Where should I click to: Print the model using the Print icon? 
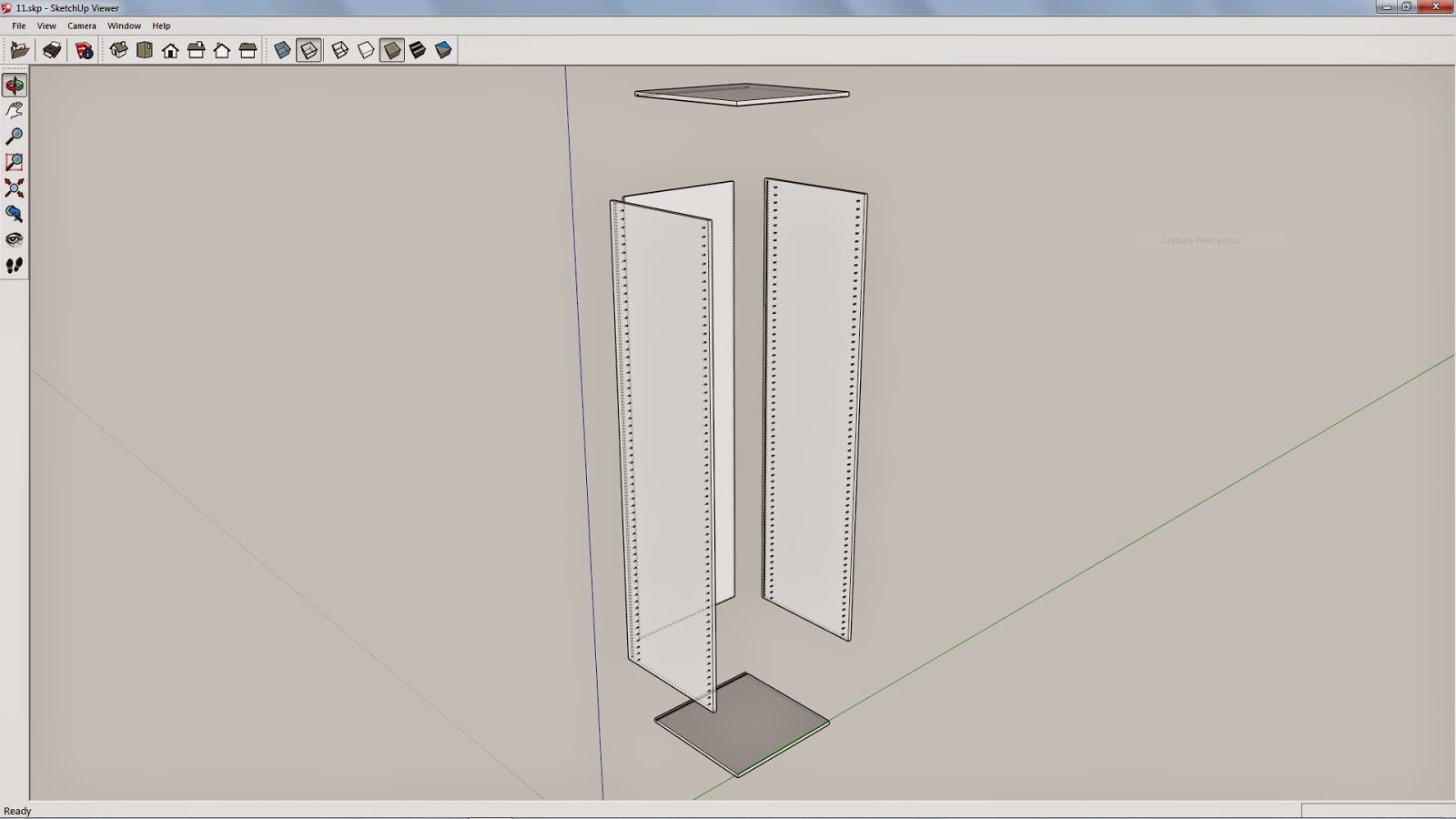[52, 51]
